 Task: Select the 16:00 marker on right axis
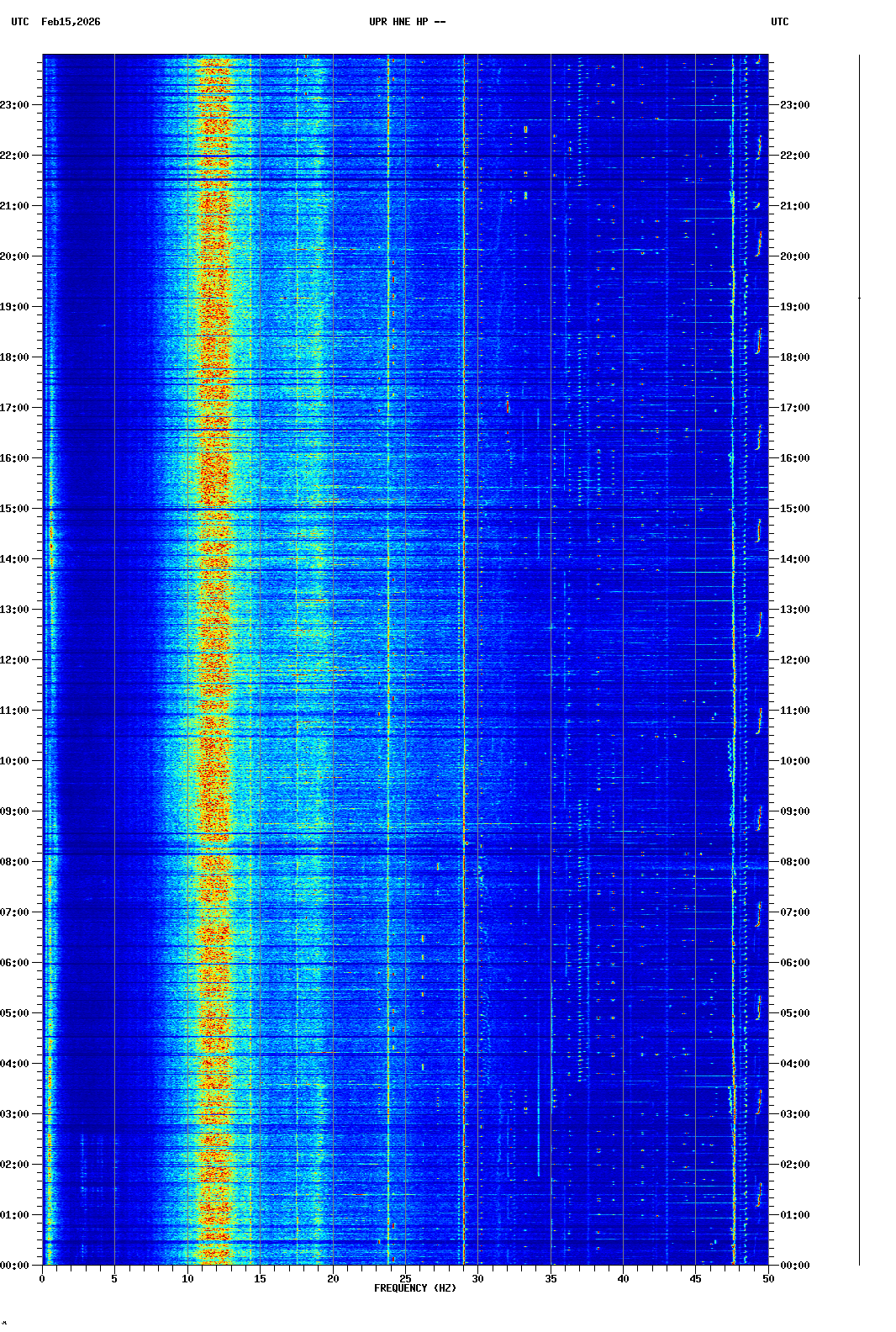click(x=794, y=458)
